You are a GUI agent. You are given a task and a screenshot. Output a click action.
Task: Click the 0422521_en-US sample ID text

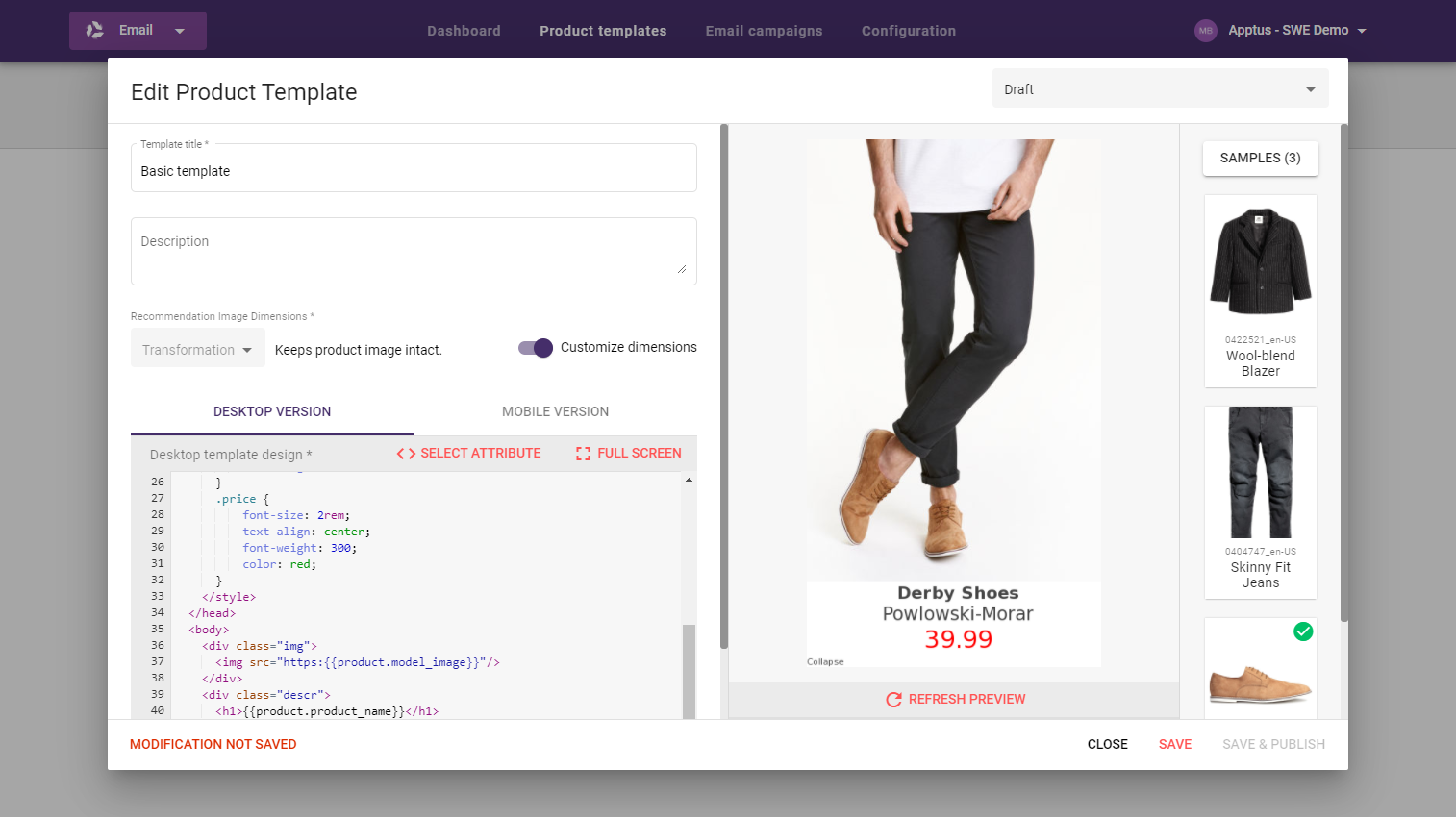point(1260,340)
